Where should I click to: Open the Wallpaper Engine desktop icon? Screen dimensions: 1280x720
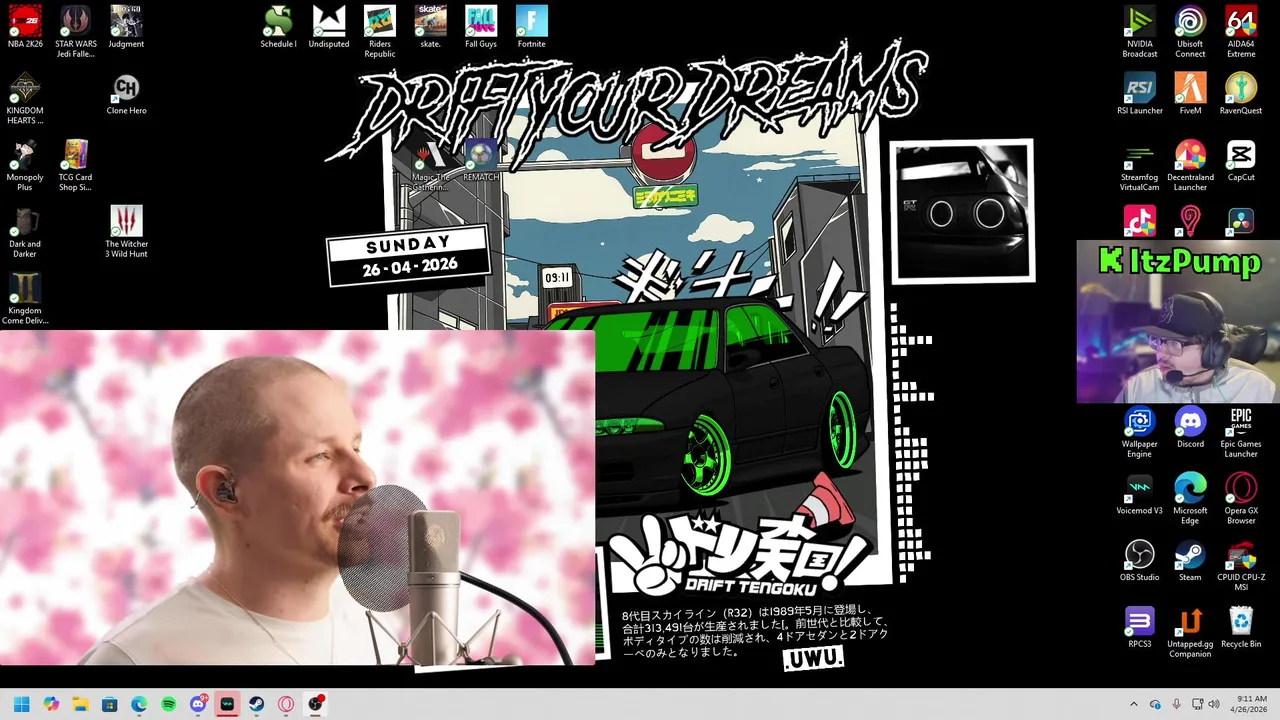(x=1139, y=432)
